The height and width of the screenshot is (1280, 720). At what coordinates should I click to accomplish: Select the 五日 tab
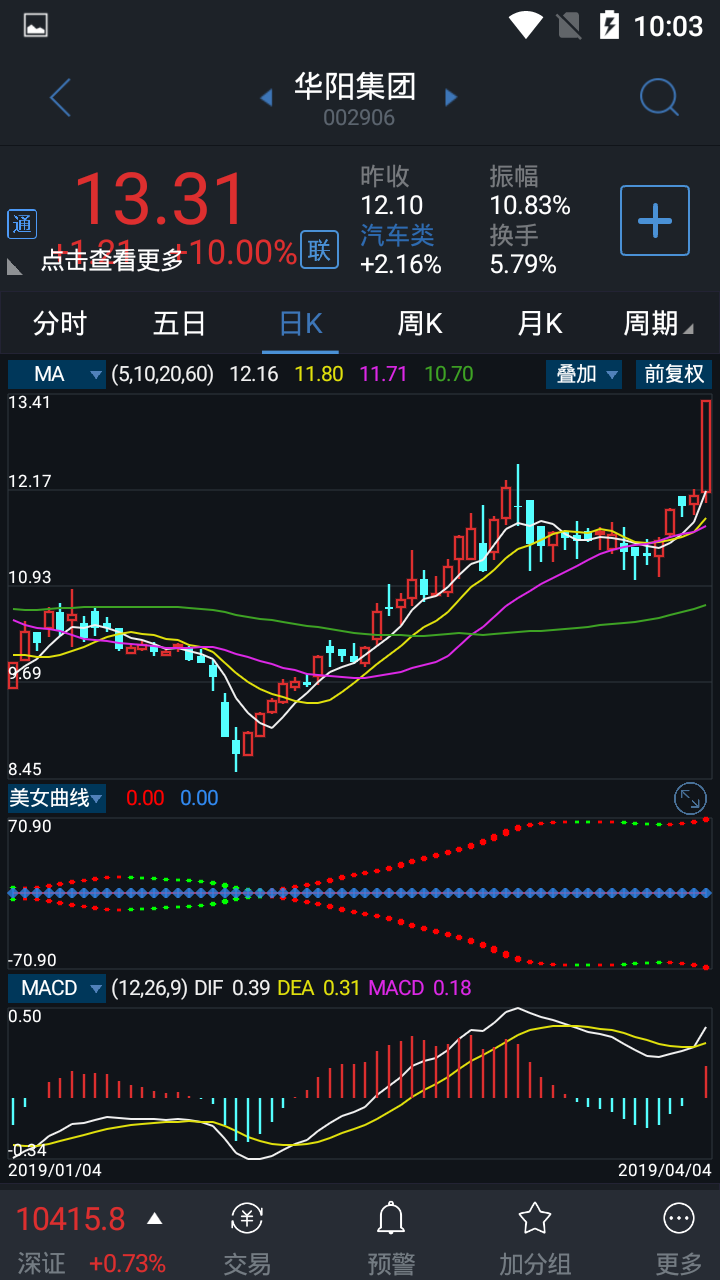(180, 323)
